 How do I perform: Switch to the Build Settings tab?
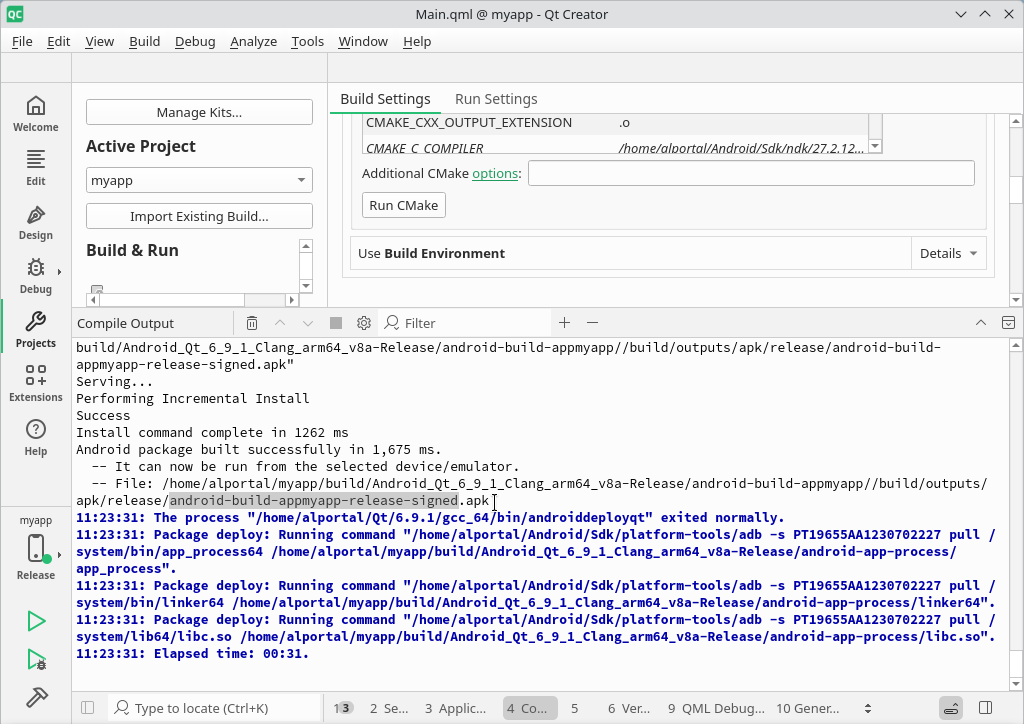385,99
